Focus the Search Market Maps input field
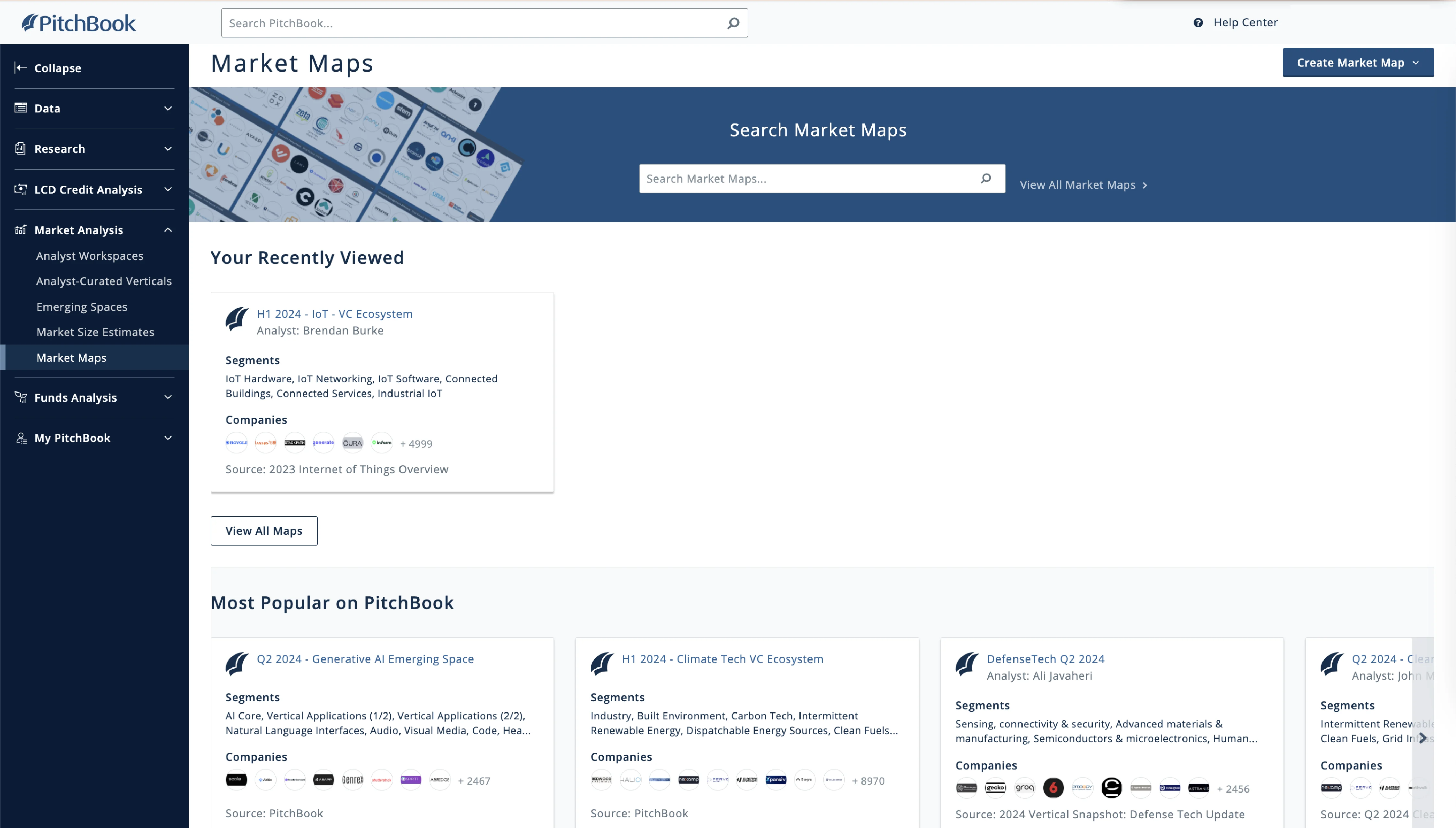 822,179
